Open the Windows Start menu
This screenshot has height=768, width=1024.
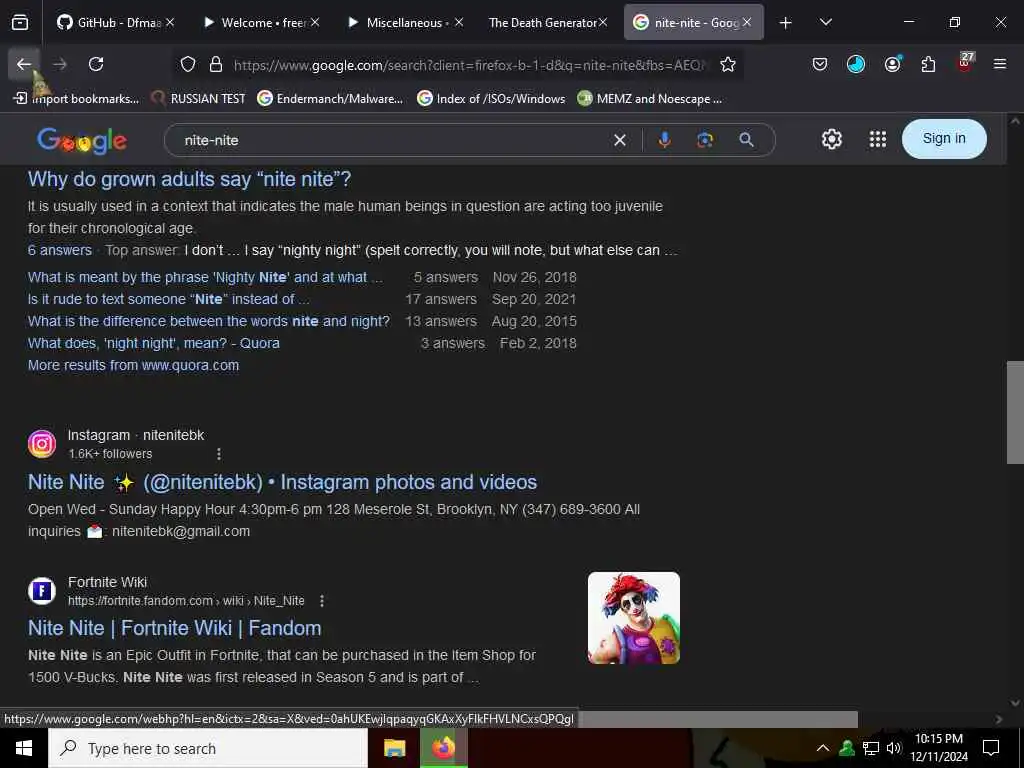pos(24,748)
